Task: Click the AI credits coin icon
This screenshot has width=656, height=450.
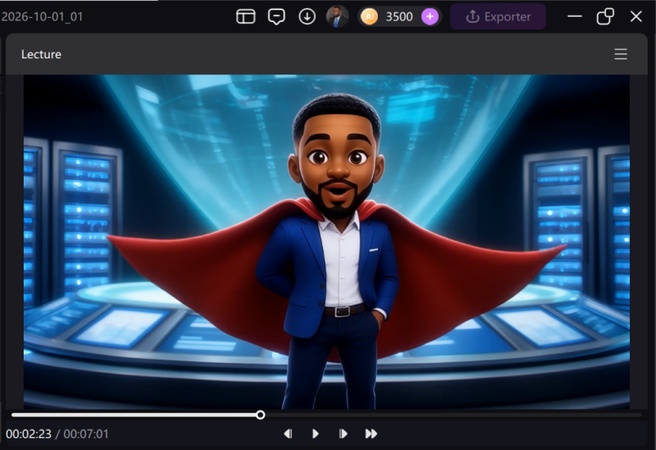Action: [369, 17]
